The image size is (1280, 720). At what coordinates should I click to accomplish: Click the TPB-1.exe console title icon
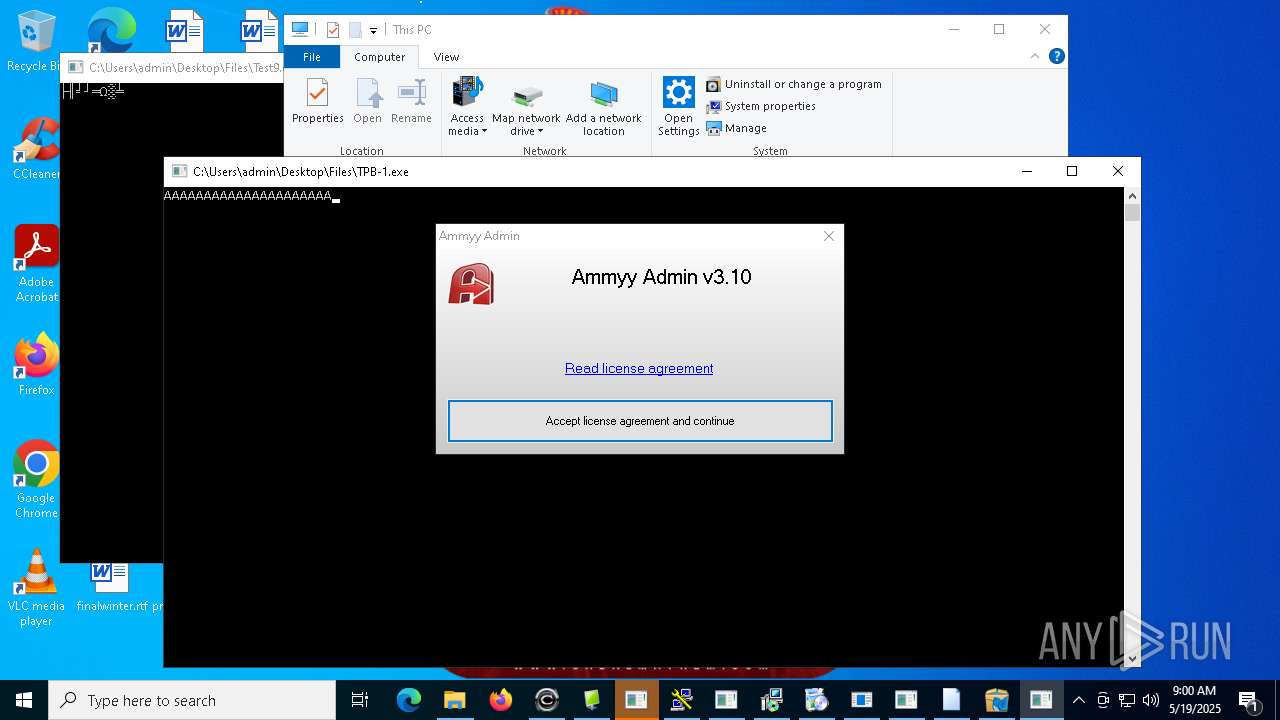point(179,171)
